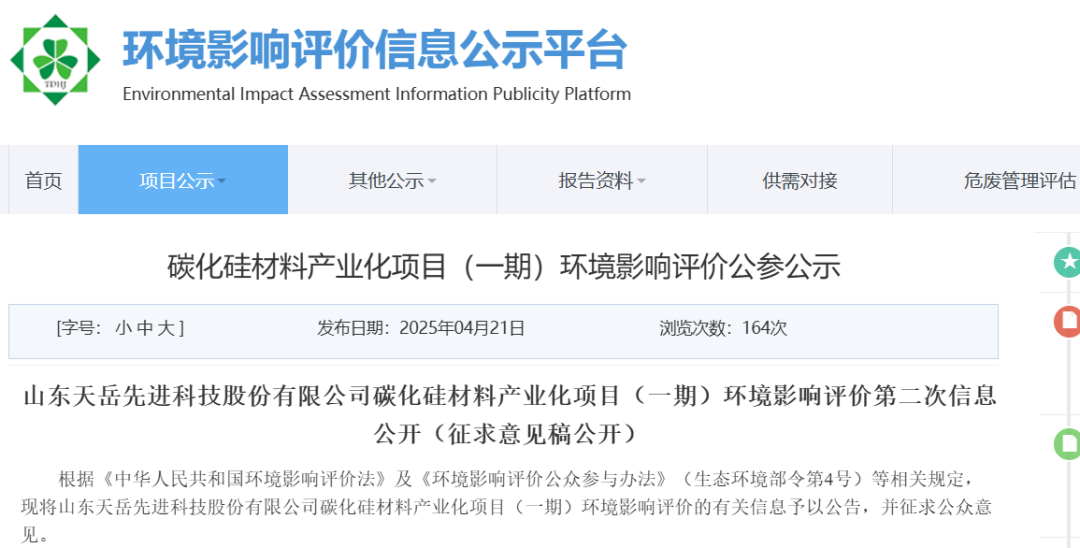Go to the 供需对接 menu item
Screen dimensions: 1080x548
(800, 180)
